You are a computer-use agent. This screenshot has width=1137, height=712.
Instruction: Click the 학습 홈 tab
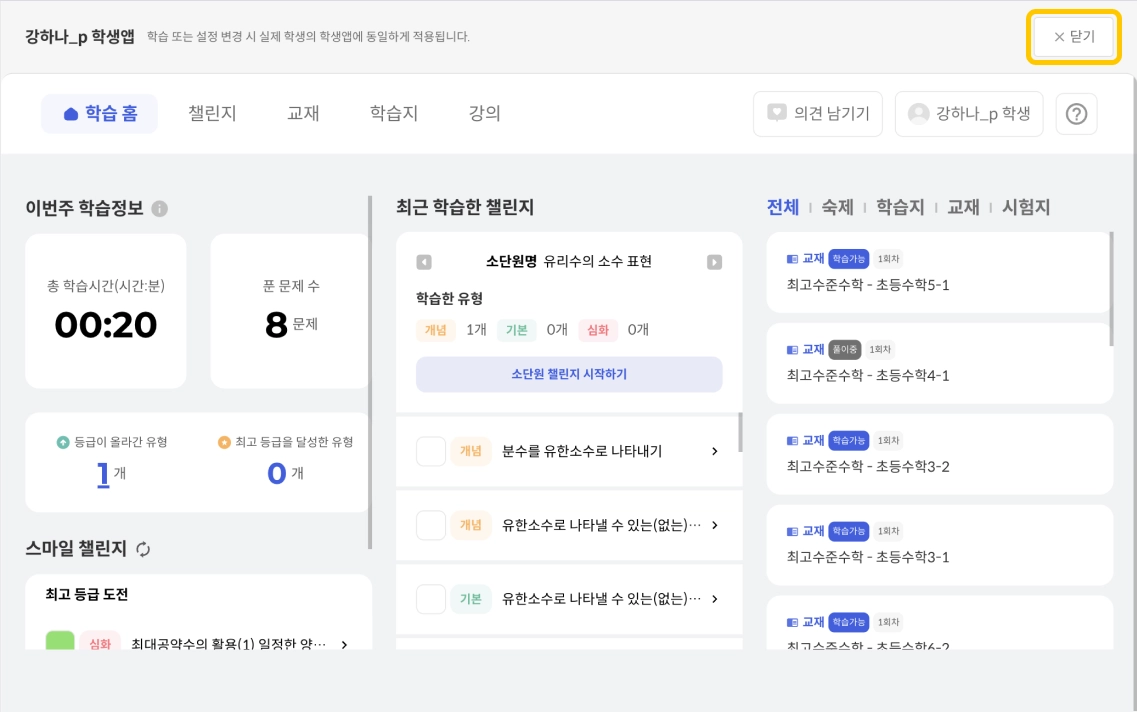99,114
